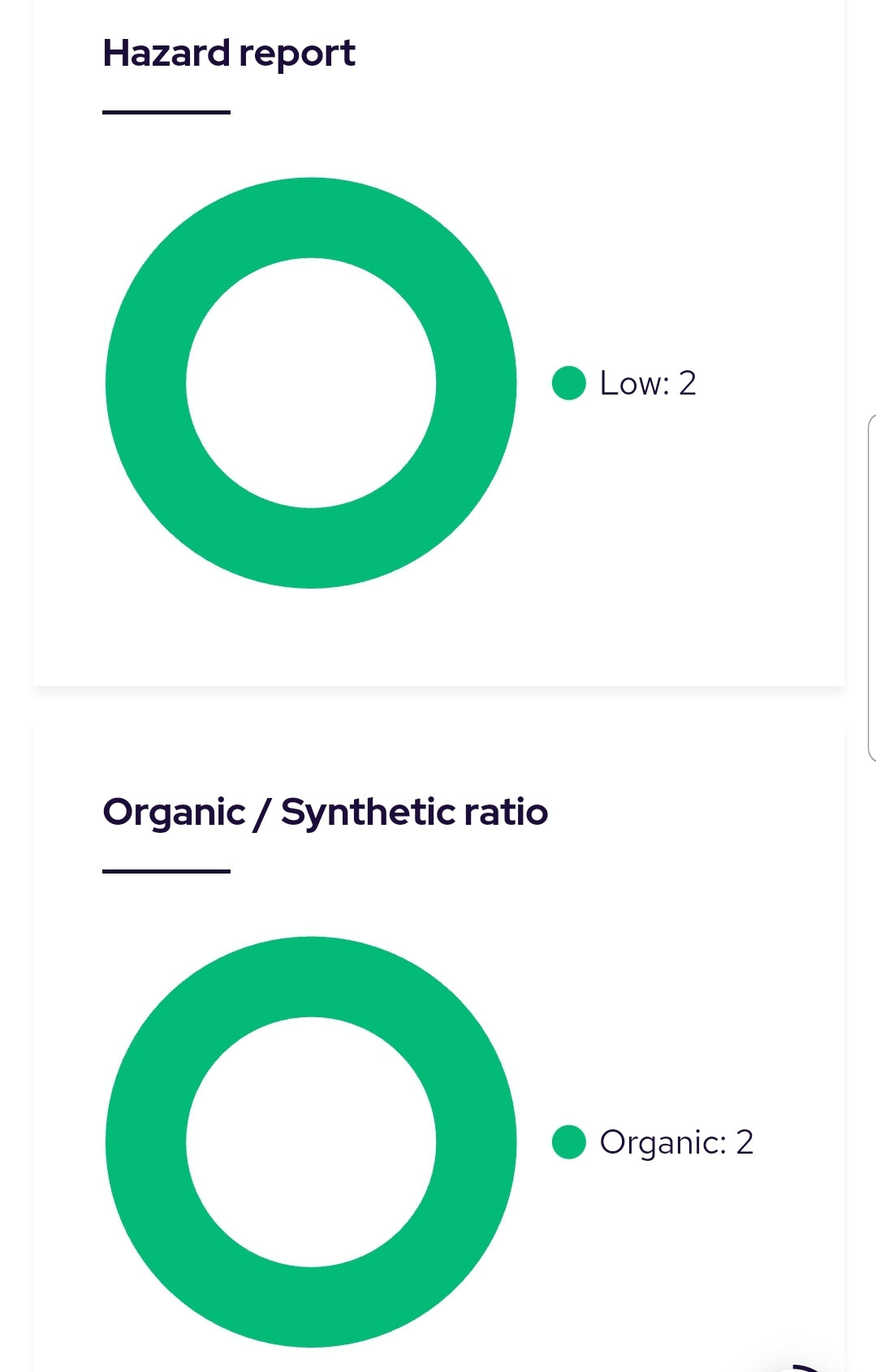Select the "Organic / Synthetic ratio" heading
This screenshot has width=876, height=1372.
(x=325, y=813)
